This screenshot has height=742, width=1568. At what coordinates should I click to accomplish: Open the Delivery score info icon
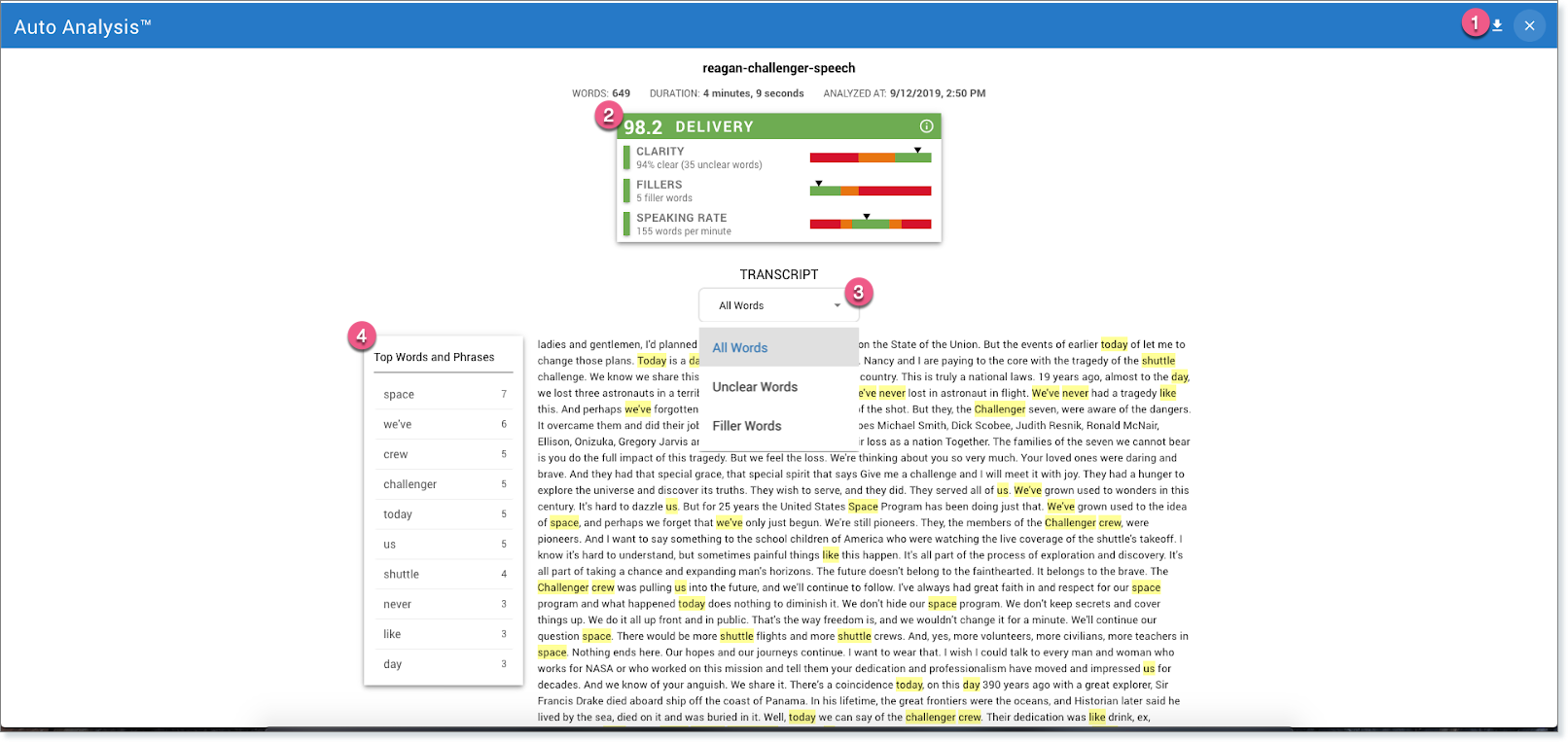(x=926, y=126)
